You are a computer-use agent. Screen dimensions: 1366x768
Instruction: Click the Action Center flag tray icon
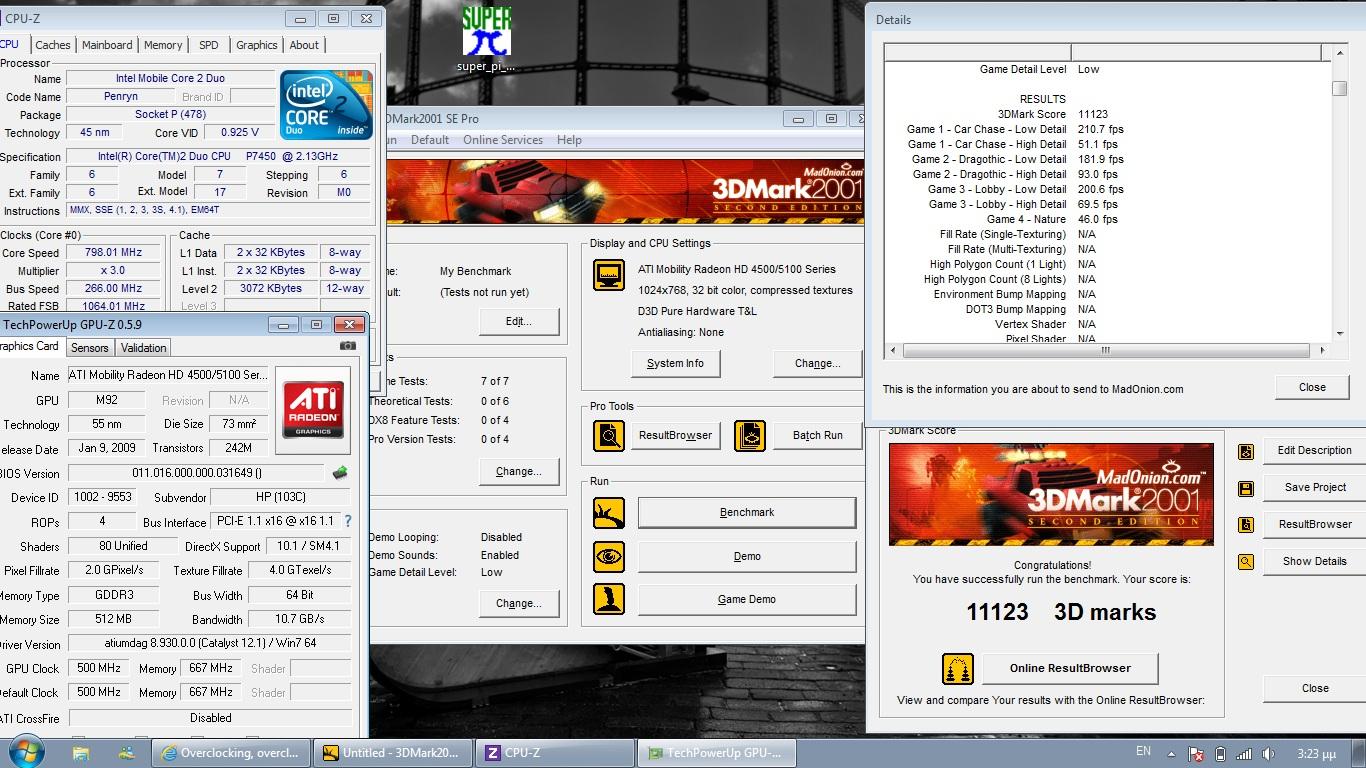pyautogui.click(x=1194, y=754)
